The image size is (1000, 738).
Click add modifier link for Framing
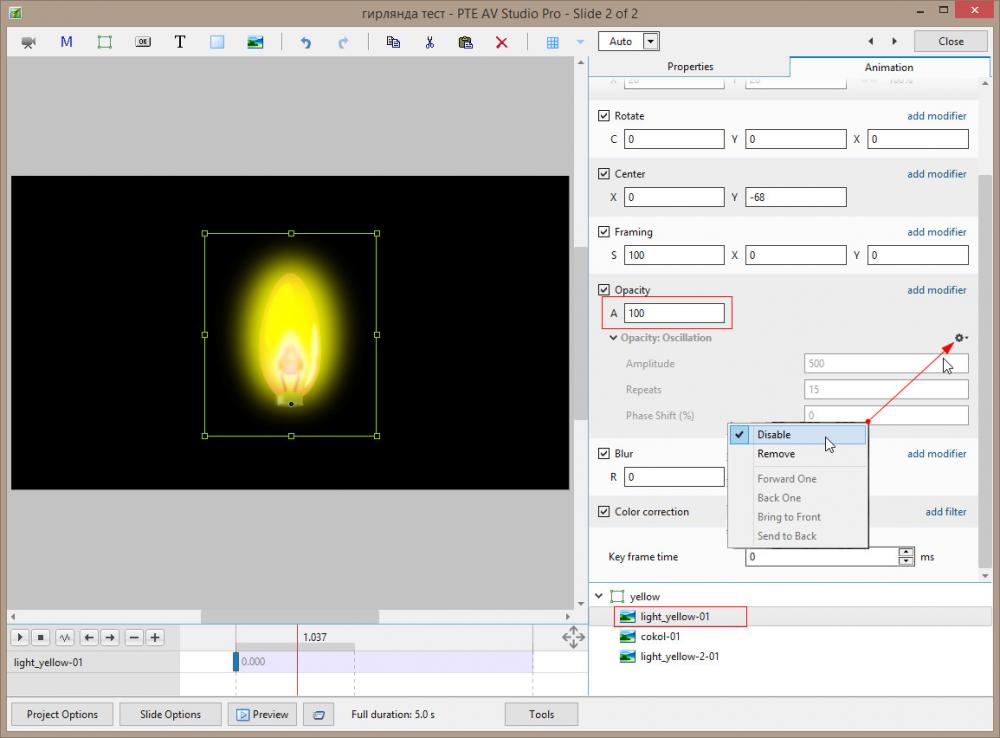point(936,232)
